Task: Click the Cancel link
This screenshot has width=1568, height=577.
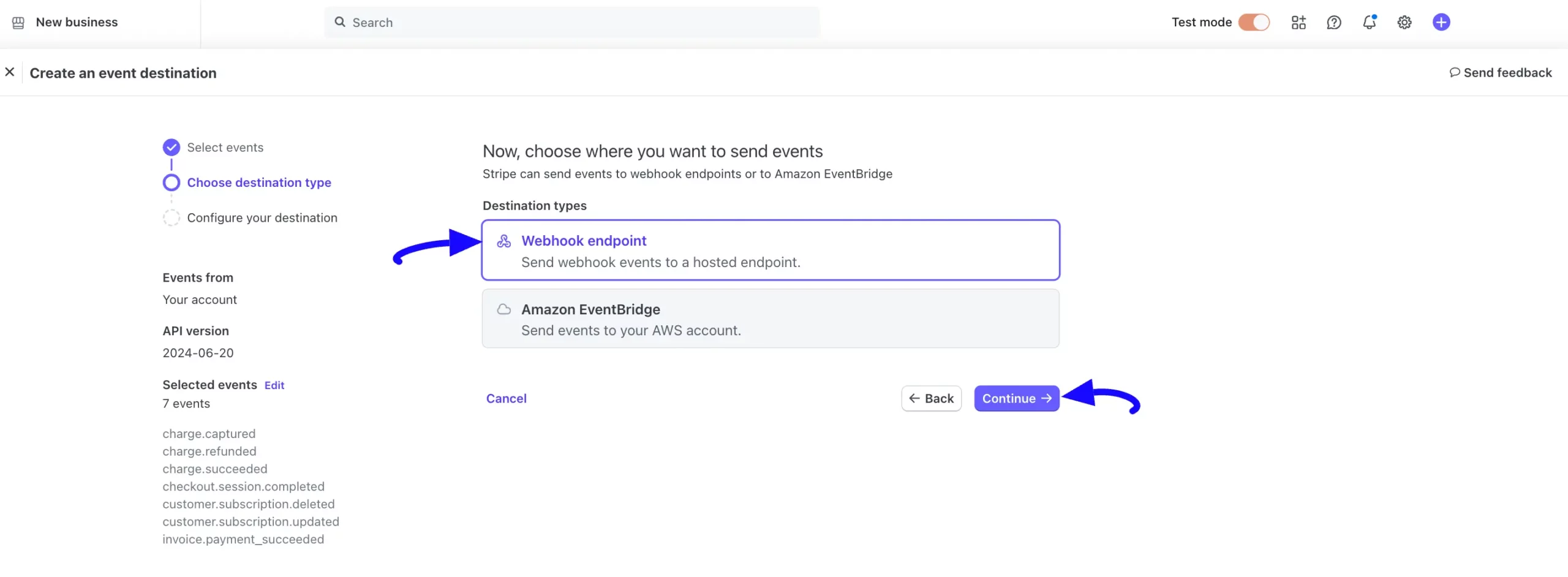Action: coord(506,399)
